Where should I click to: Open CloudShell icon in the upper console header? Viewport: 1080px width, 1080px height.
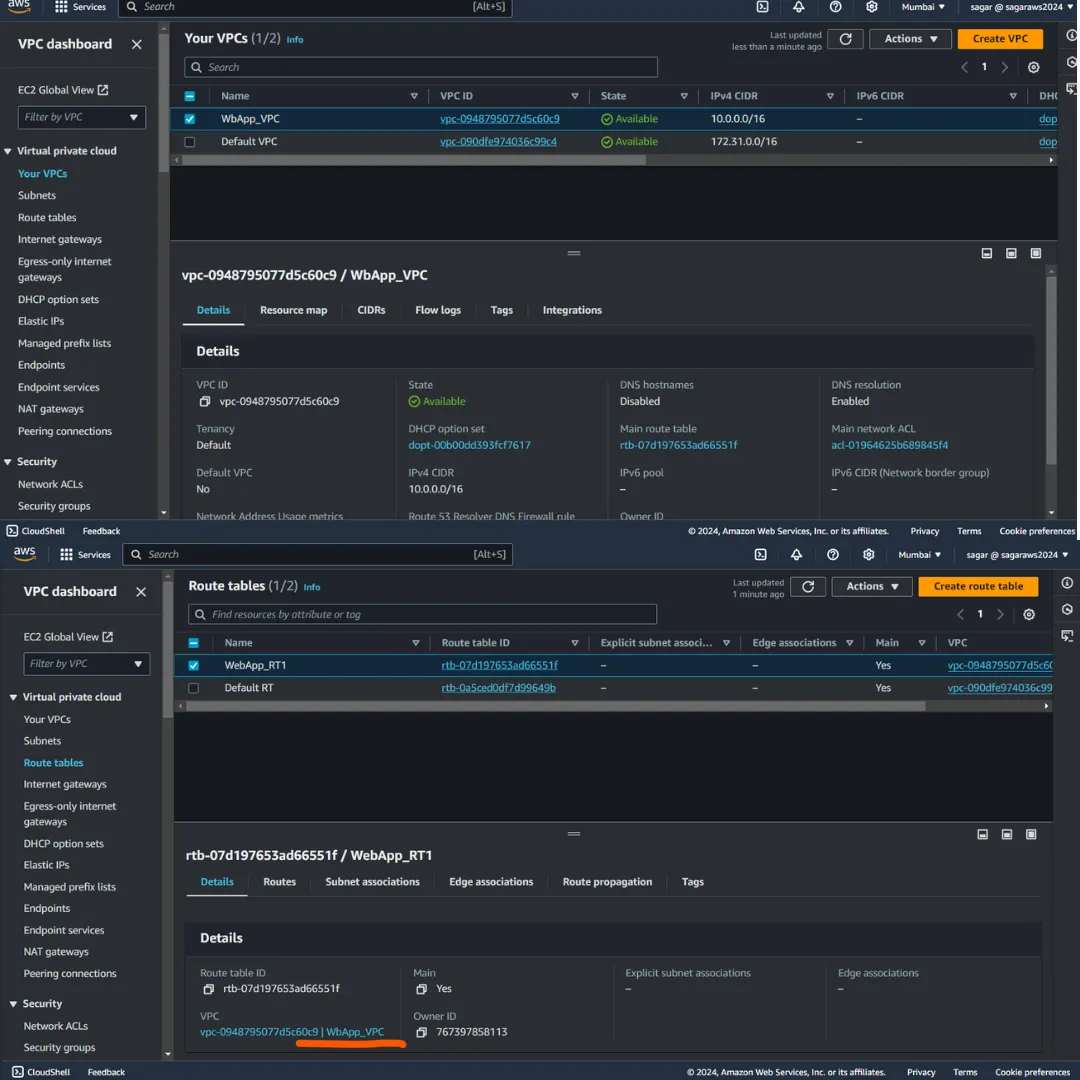(762, 7)
